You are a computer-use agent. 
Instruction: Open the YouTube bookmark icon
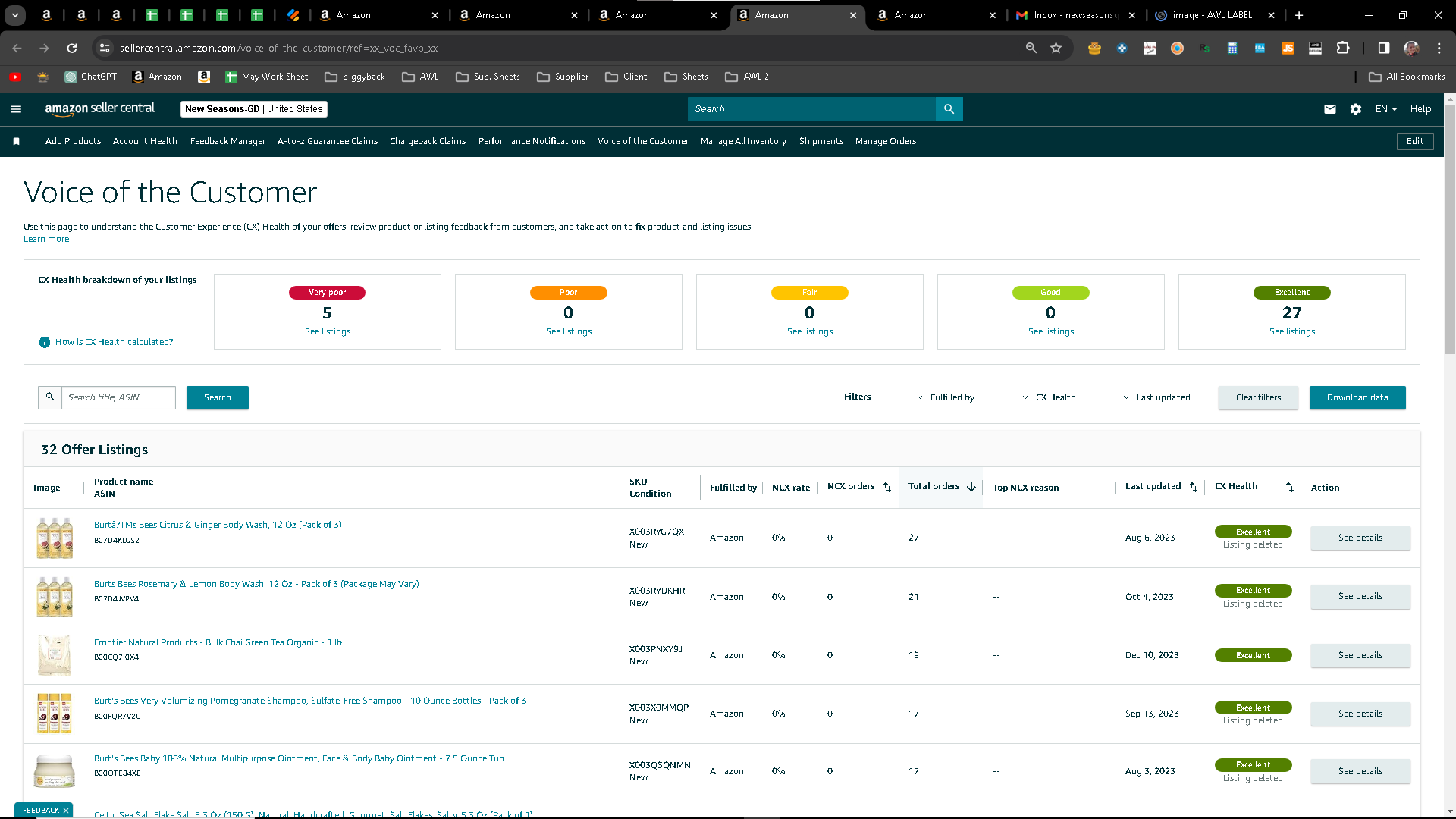coord(15,77)
